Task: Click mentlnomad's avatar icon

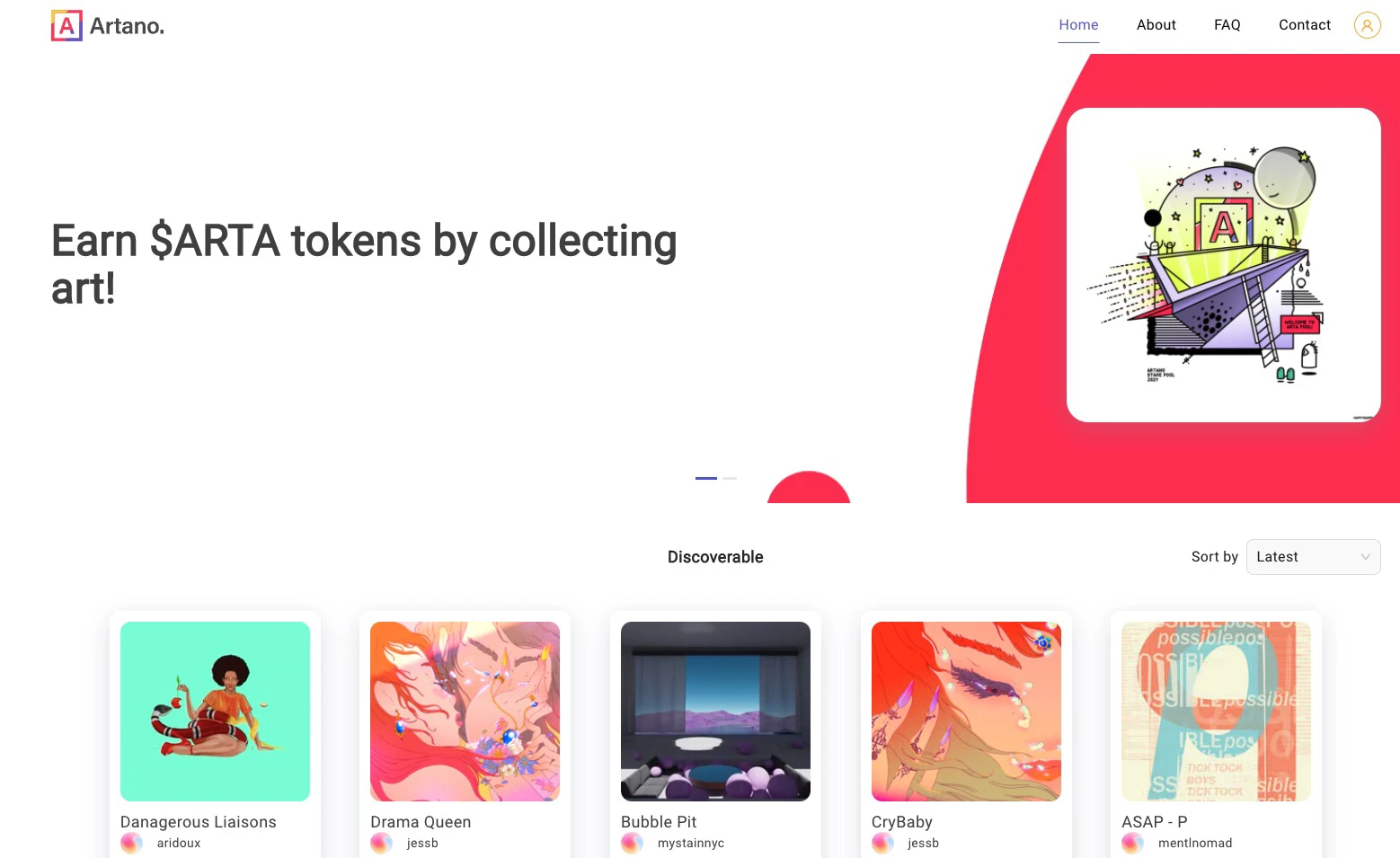Action: point(1132,843)
